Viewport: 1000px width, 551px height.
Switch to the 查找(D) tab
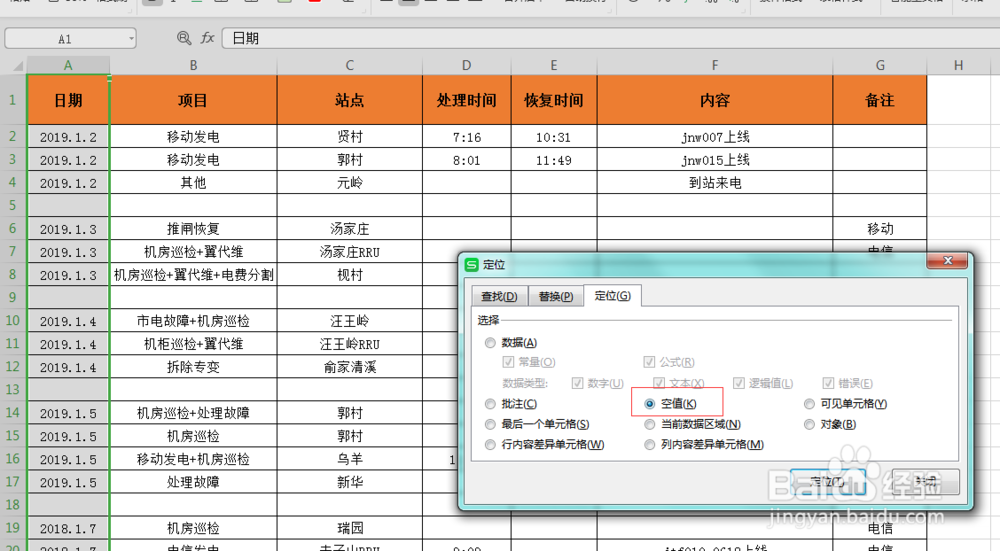499,297
